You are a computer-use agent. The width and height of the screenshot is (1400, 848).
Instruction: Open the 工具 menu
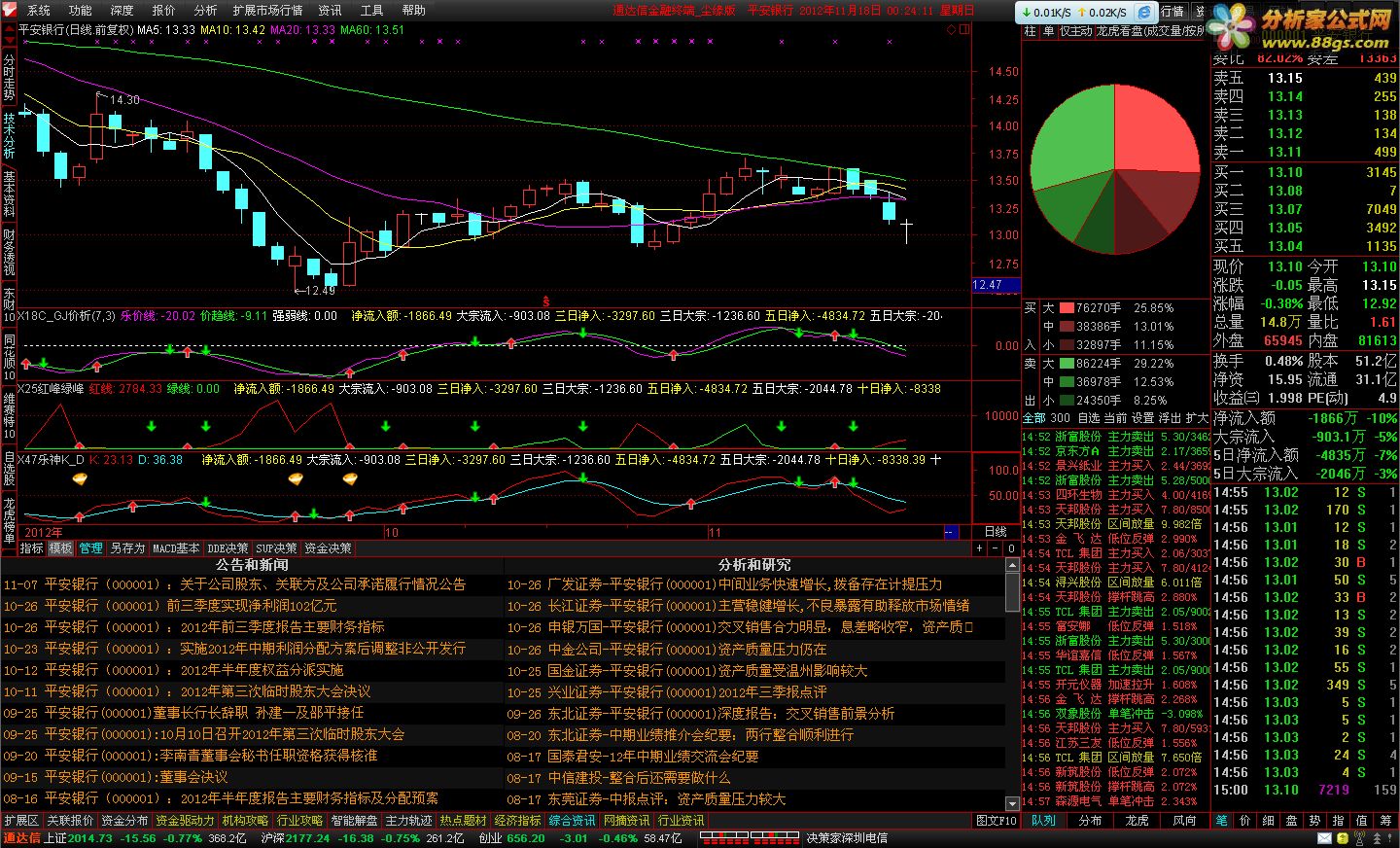click(x=371, y=11)
